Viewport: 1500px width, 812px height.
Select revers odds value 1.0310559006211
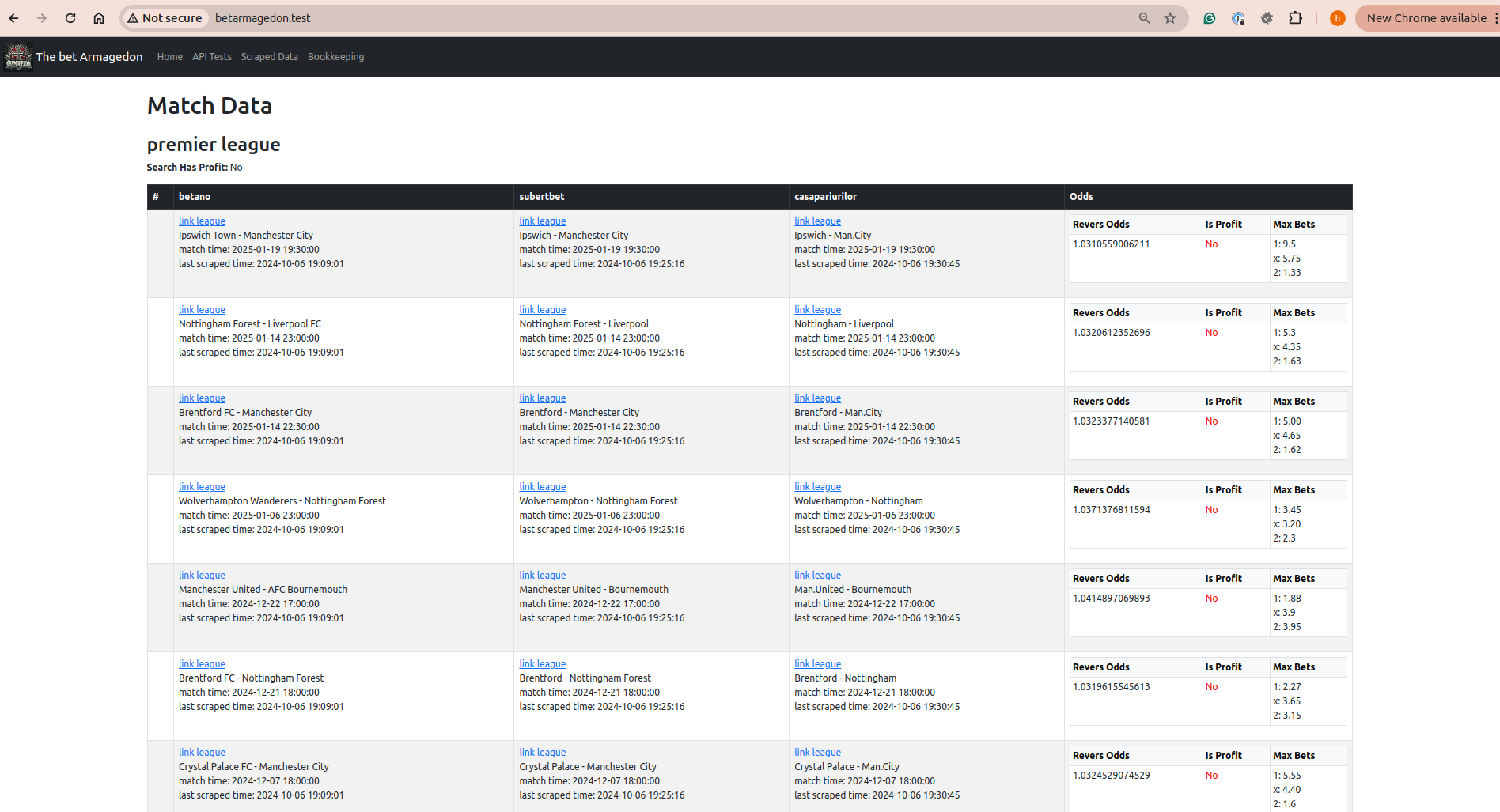[1112, 244]
